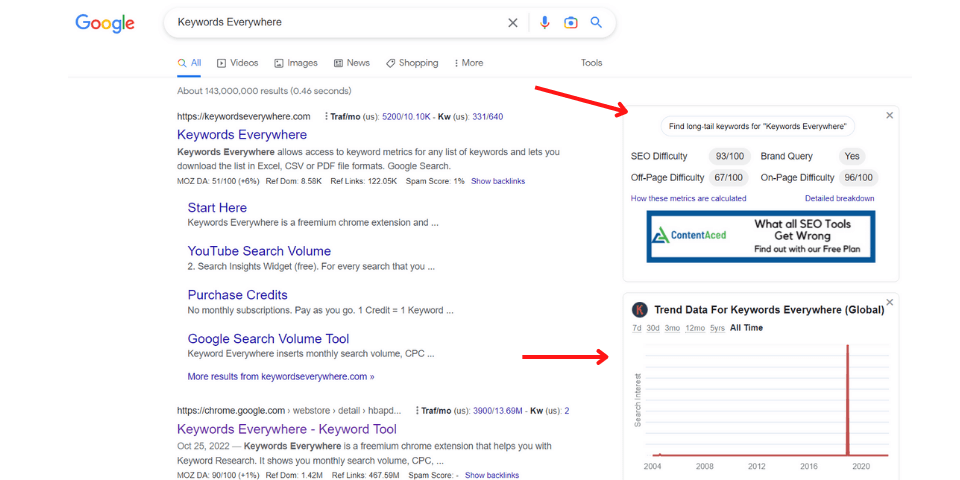
Task: Click the Spam Score: 1% text
Action: click(x=435, y=181)
